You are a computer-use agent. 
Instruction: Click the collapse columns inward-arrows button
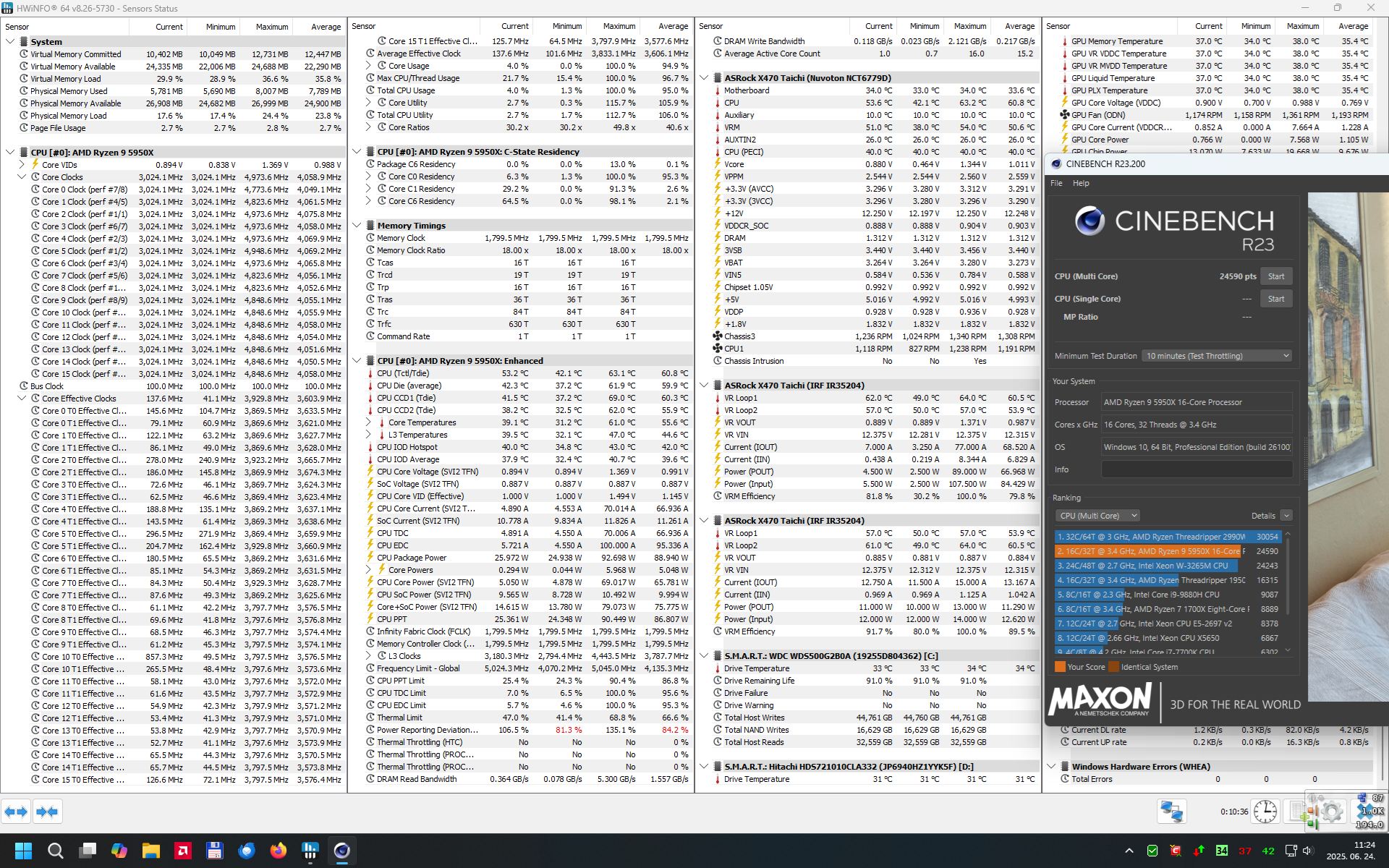coord(47,812)
